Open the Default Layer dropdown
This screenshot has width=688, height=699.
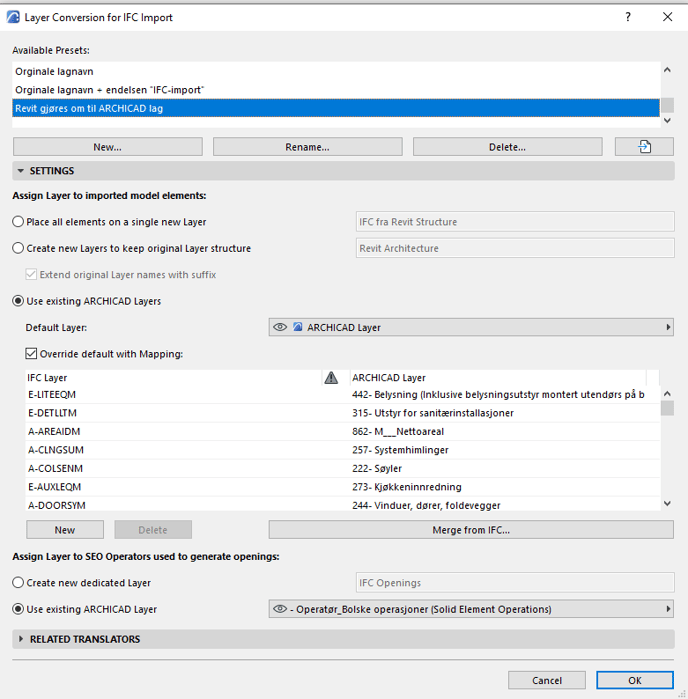pyautogui.click(x=471, y=327)
